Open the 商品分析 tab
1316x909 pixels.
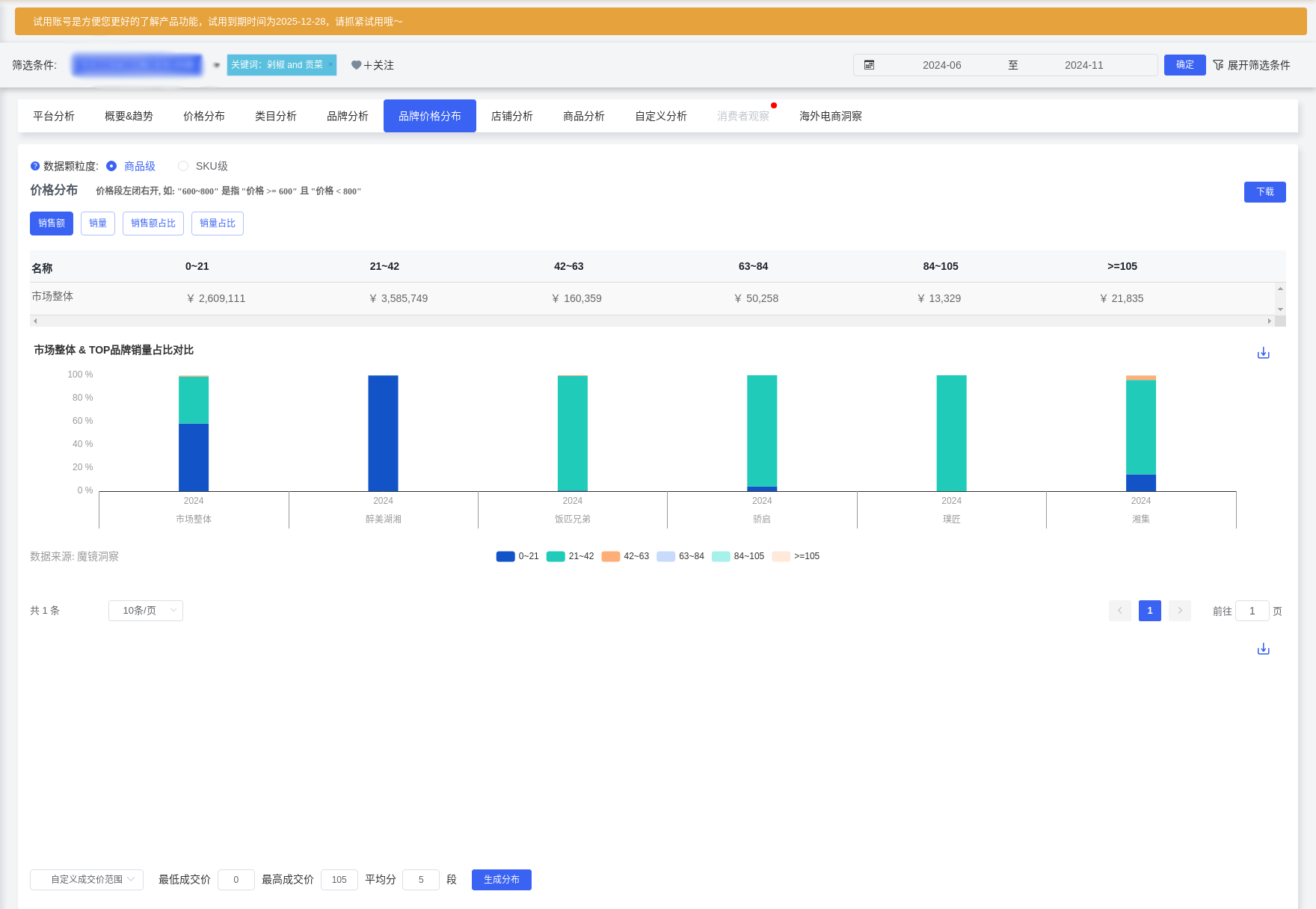tap(584, 116)
